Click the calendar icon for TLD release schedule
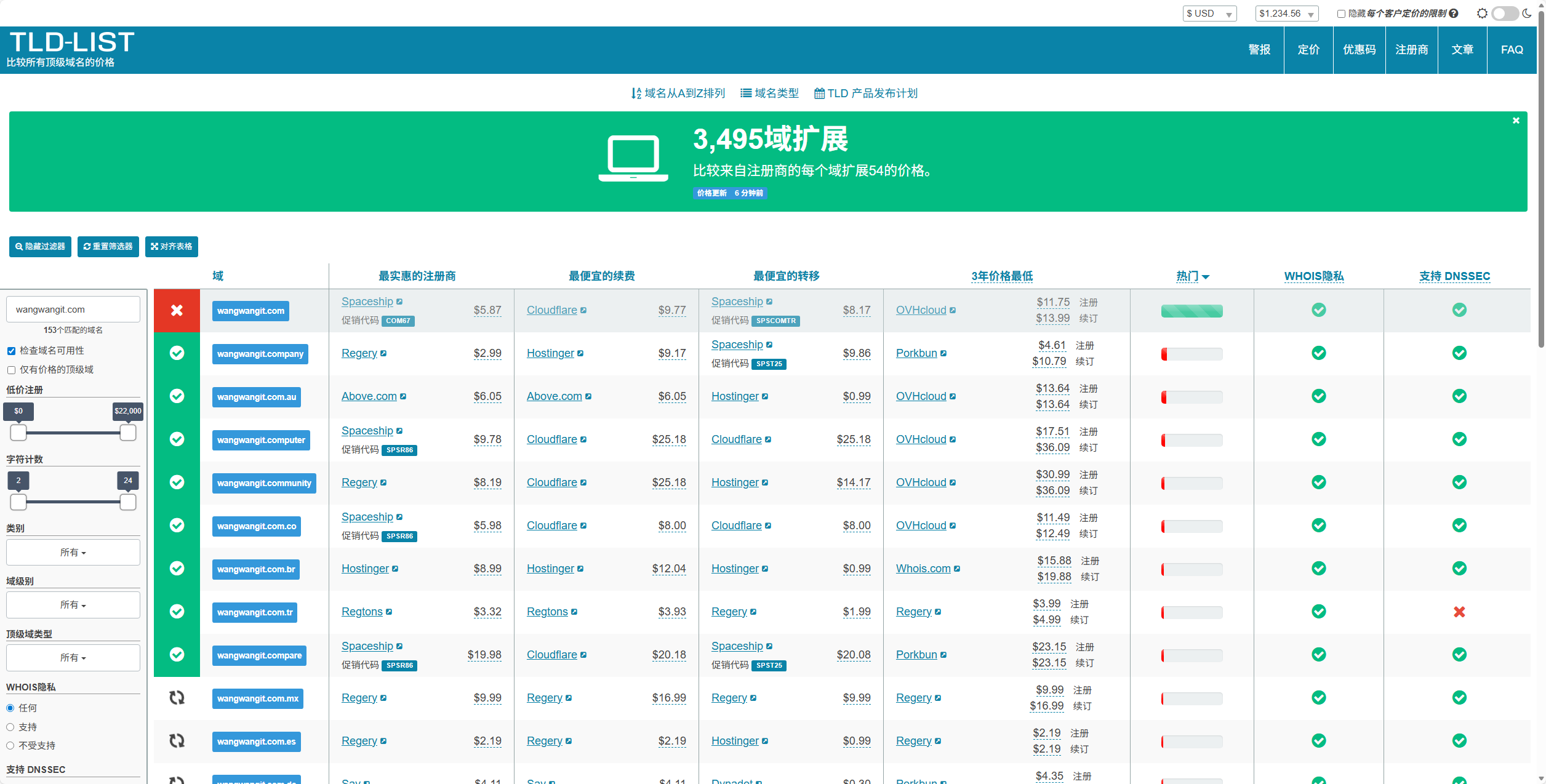 819,94
